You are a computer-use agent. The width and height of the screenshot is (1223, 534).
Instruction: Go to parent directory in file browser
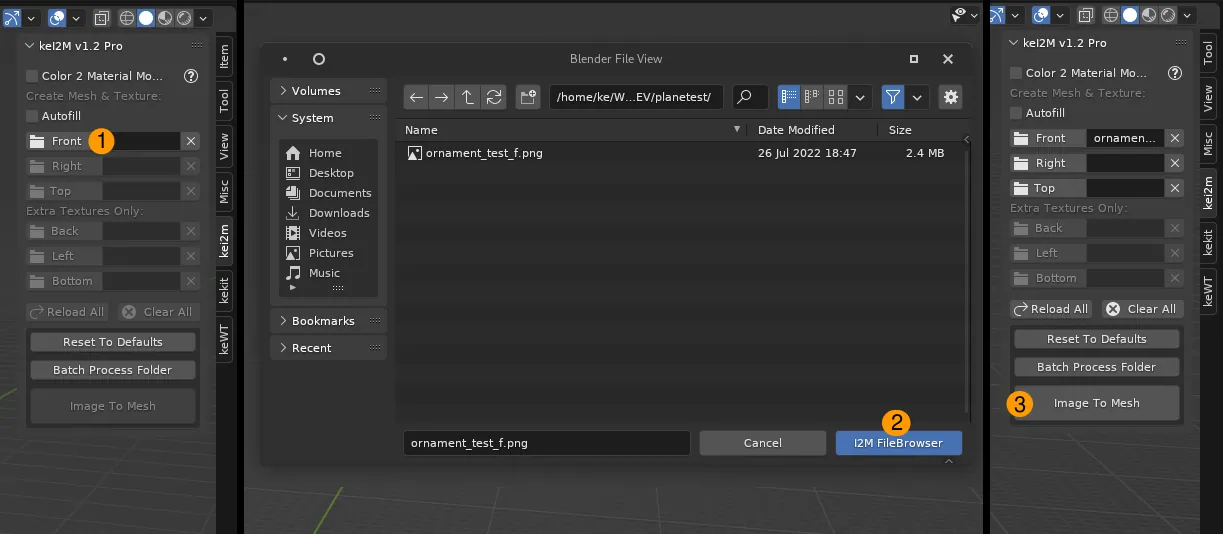[468, 97]
